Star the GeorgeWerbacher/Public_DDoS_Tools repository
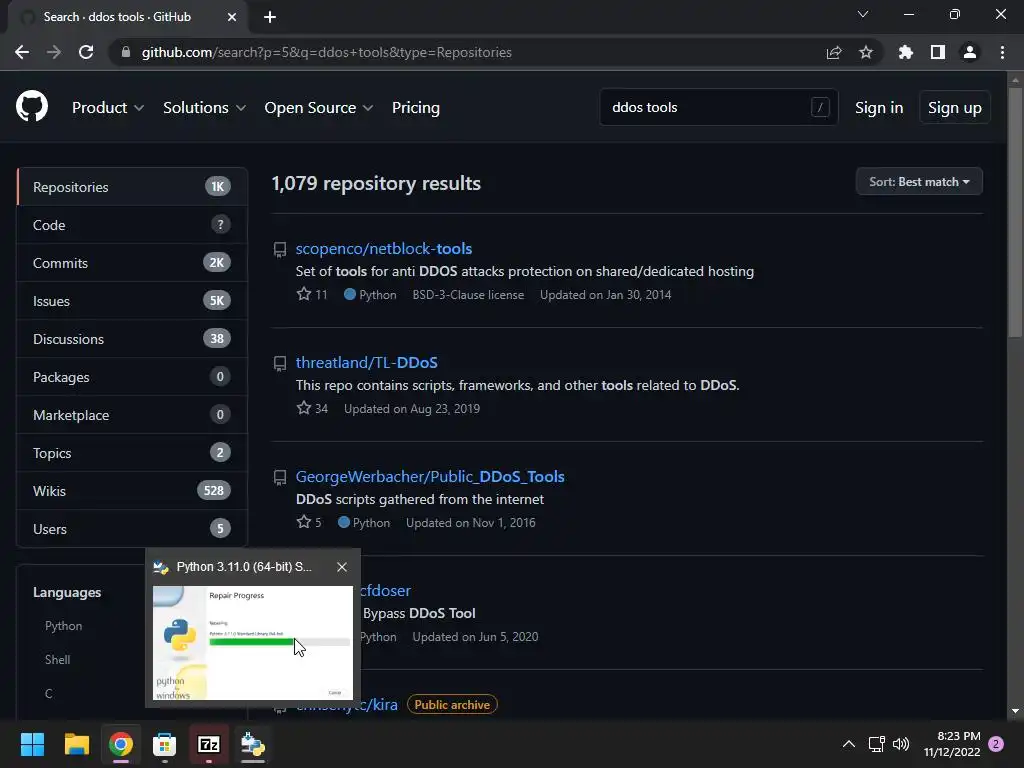 [x=304, y=522]
